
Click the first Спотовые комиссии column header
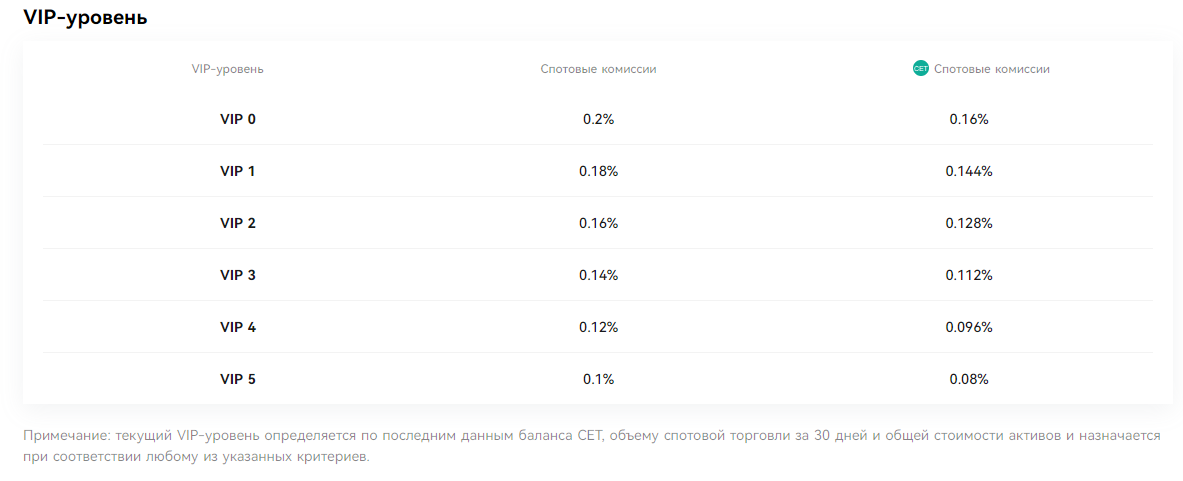[598, 69]
